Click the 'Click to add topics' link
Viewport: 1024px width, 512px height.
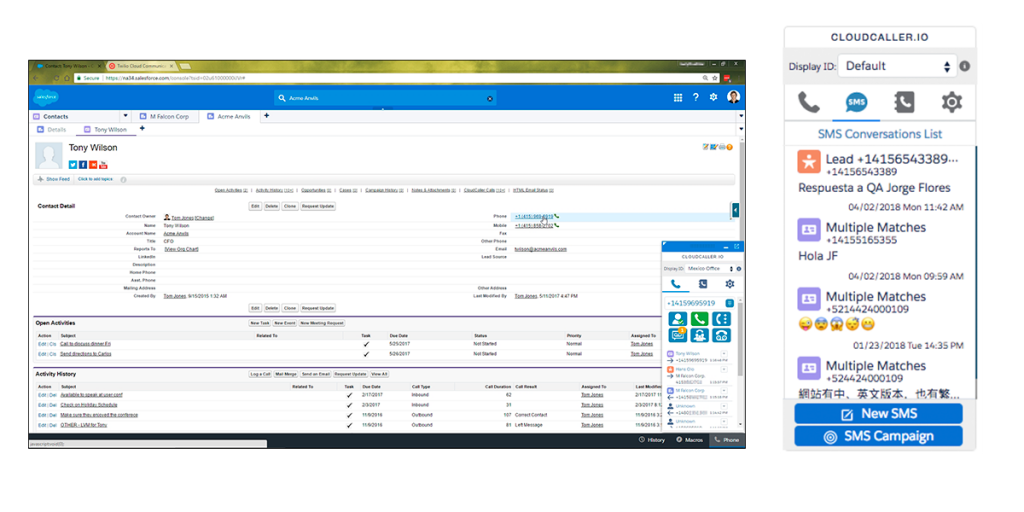pos(93,179)
